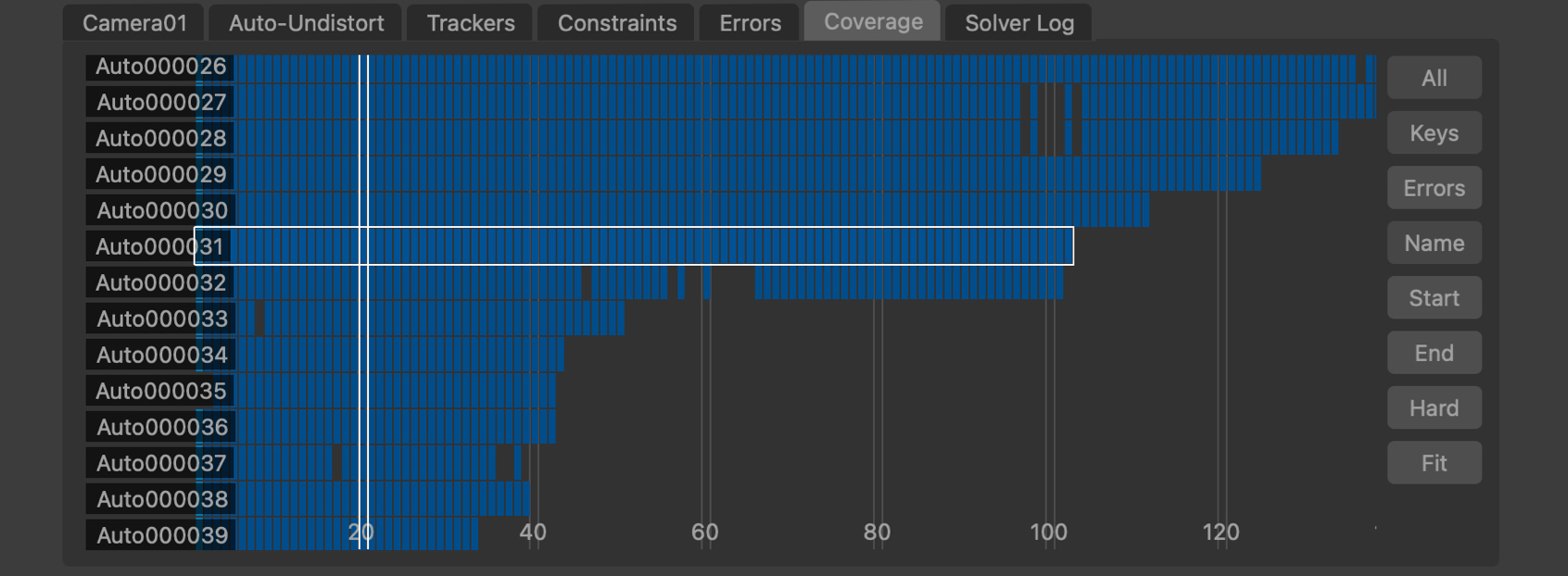
Task: Go to the Constraints tab
Action: (x=617, y=23)
